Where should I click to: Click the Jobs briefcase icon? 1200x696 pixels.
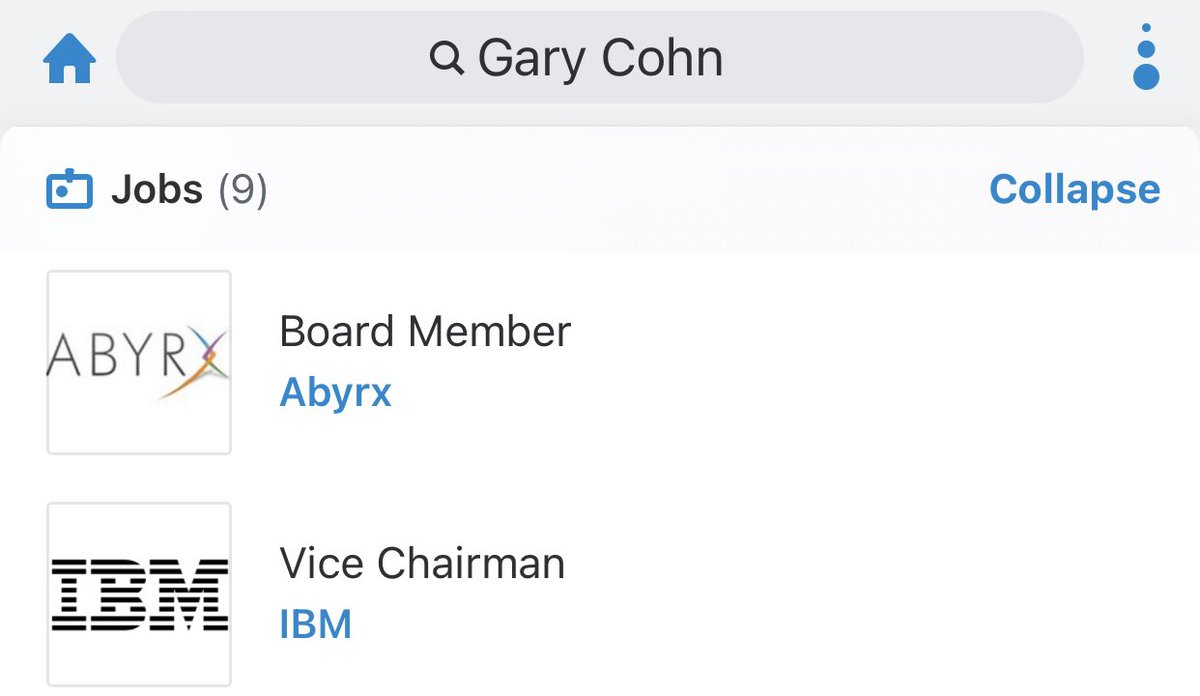[69, 189]
